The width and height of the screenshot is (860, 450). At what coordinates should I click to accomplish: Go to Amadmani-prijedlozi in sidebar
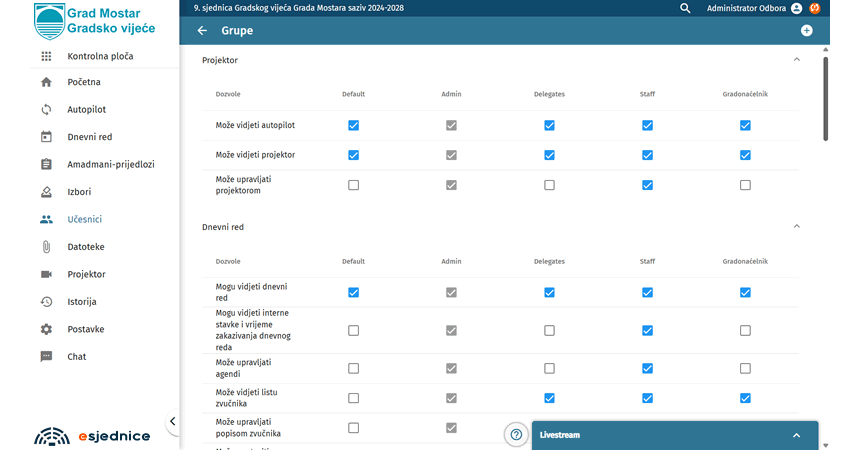(x=110, y=164)
